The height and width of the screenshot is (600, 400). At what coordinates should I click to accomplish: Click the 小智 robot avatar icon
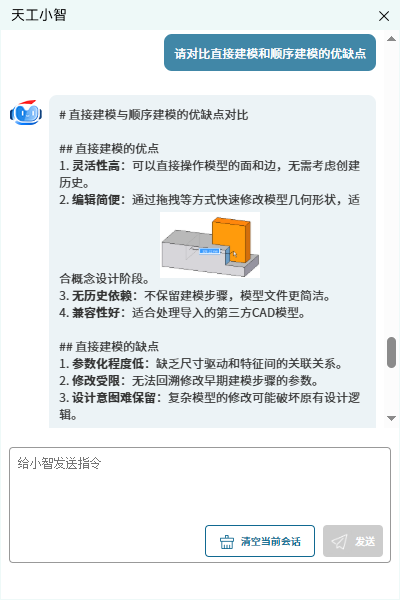pyautogui.click(x=26, y=112)
